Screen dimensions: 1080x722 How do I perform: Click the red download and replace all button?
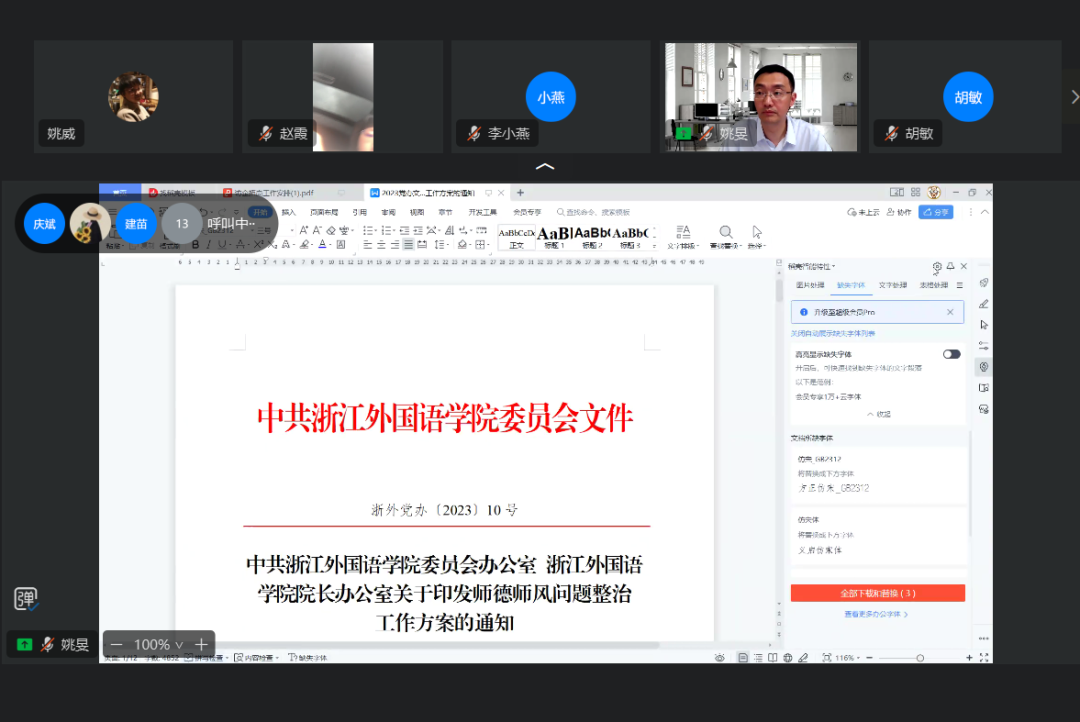(x=877, y=594)
